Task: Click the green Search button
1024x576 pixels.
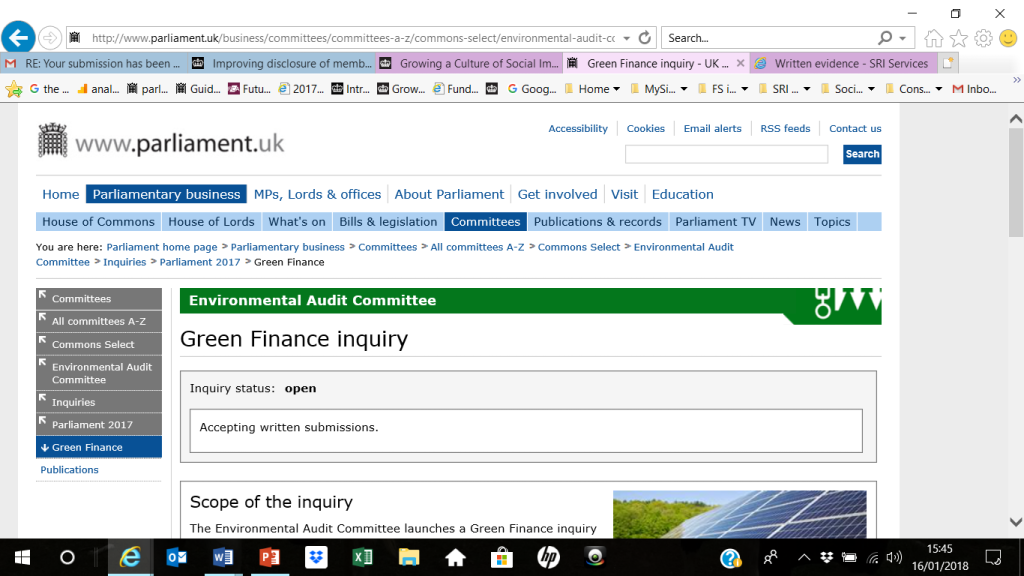Action: 861,154
